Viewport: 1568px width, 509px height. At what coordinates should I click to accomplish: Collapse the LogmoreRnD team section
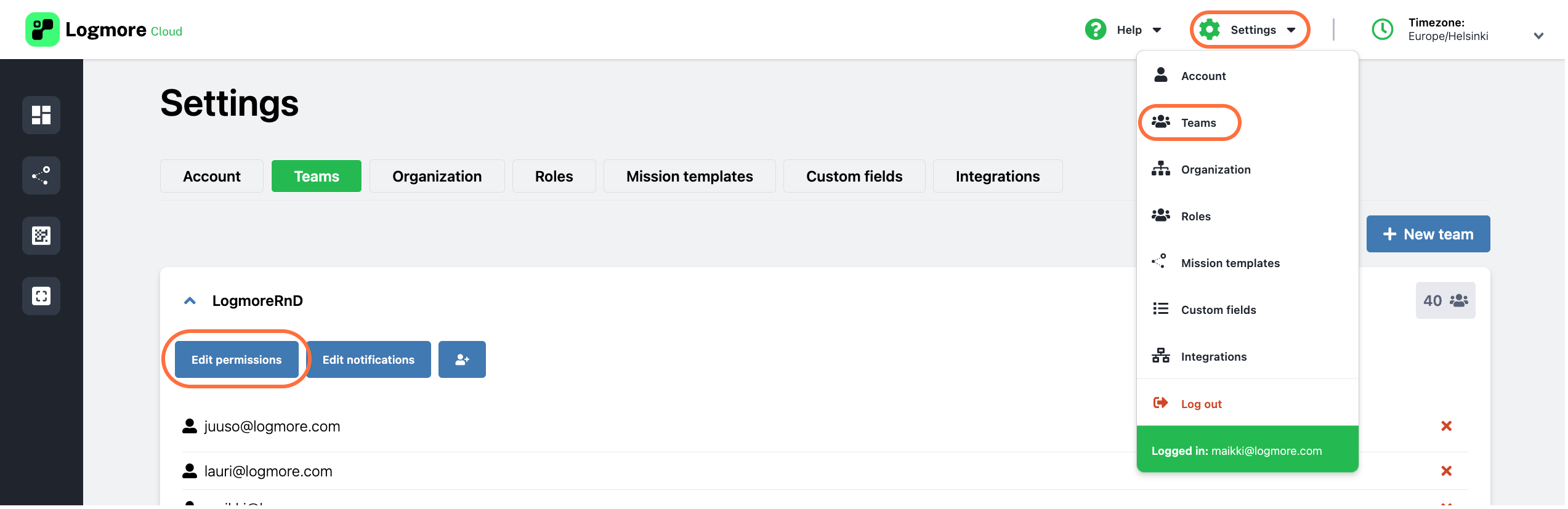[x=190, y=301]
